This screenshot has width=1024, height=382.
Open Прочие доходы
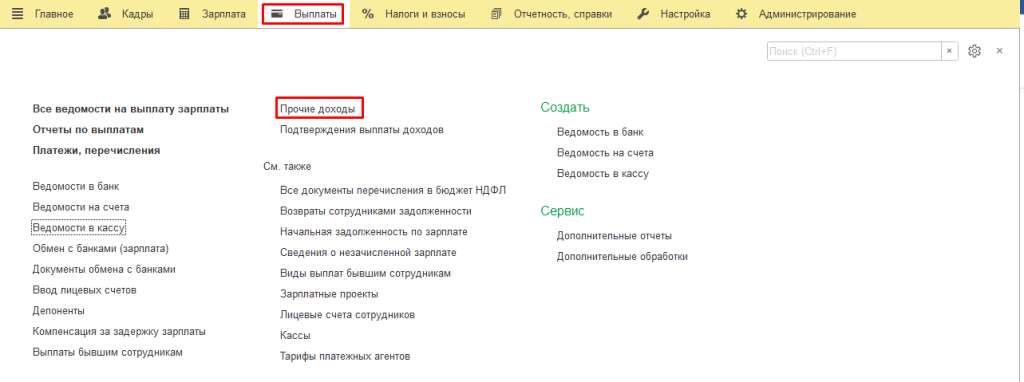317,109
